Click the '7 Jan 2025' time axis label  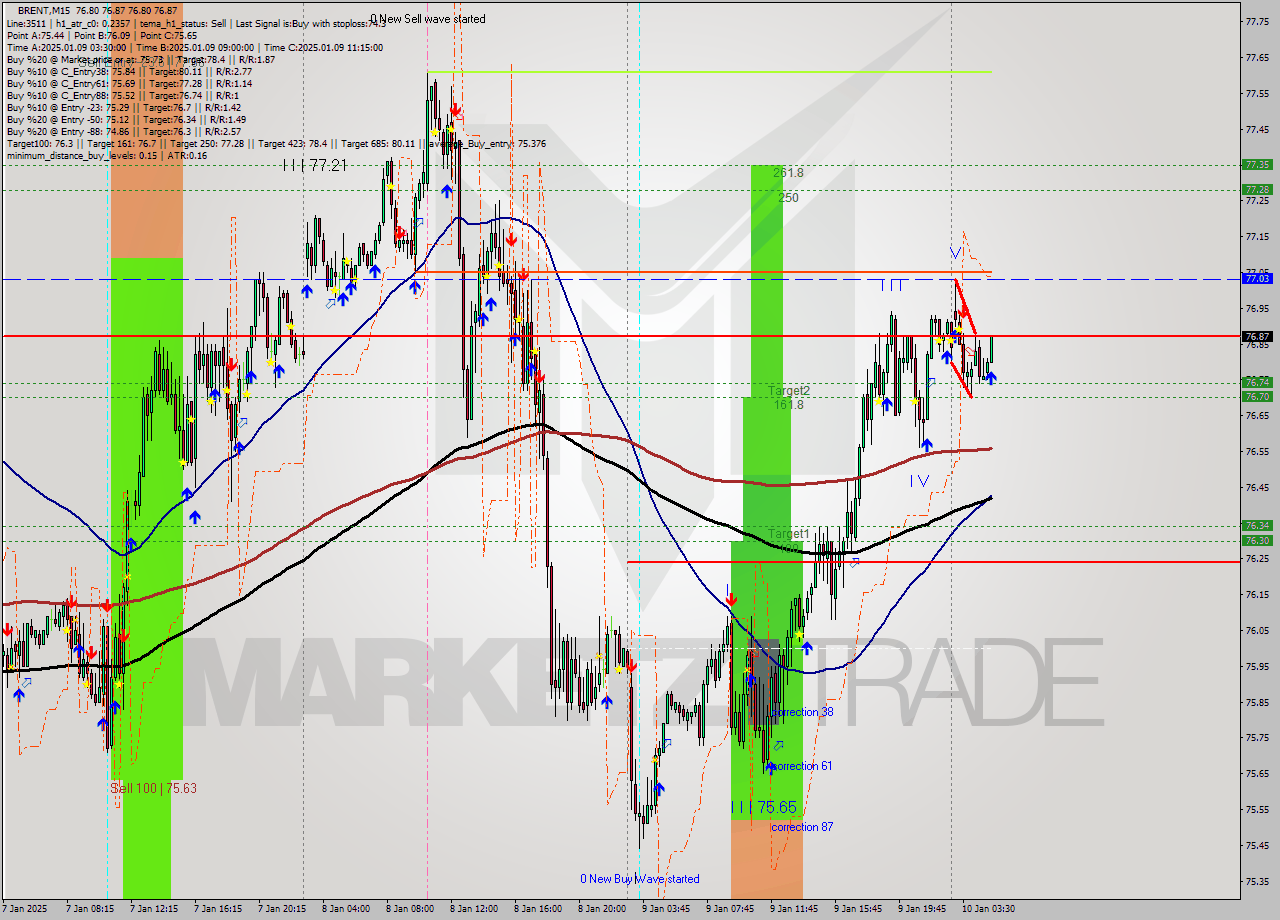(x=25, y=909)
